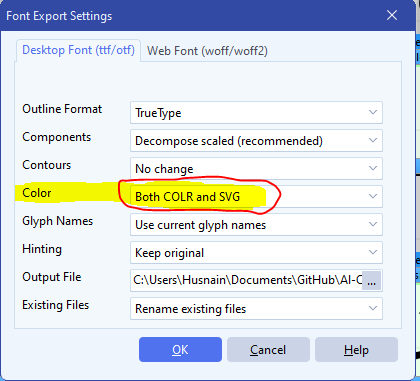Click the Hinting label

click(x=42, y=249)
